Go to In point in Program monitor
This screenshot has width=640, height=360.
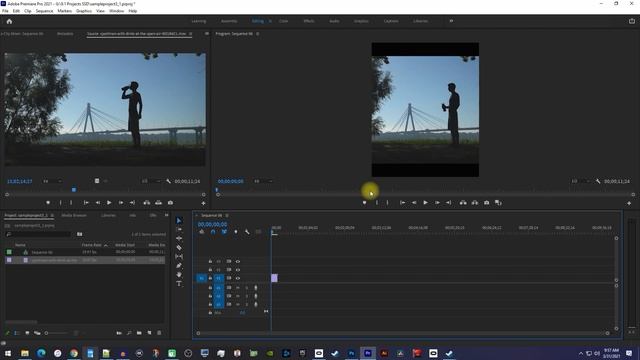[x=402, y=202]
